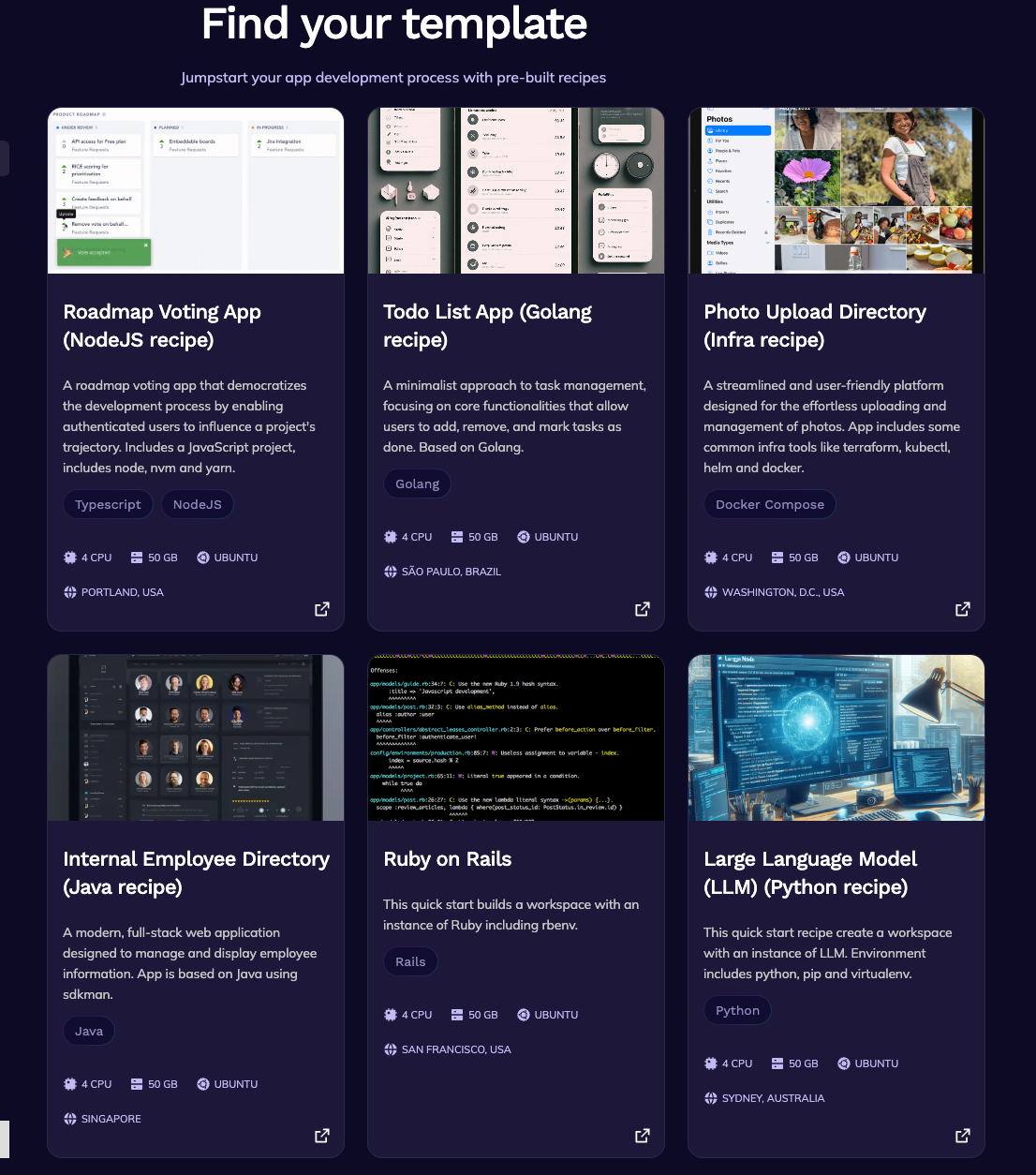Screen dimensions: 1036x1175
Task: Click external link icon on Internal Employee Directory
Action: [x=321, y=1135]
